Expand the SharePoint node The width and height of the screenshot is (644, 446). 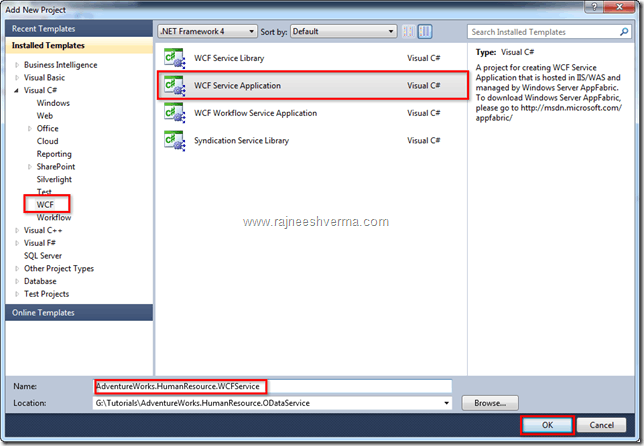[30, 167]
